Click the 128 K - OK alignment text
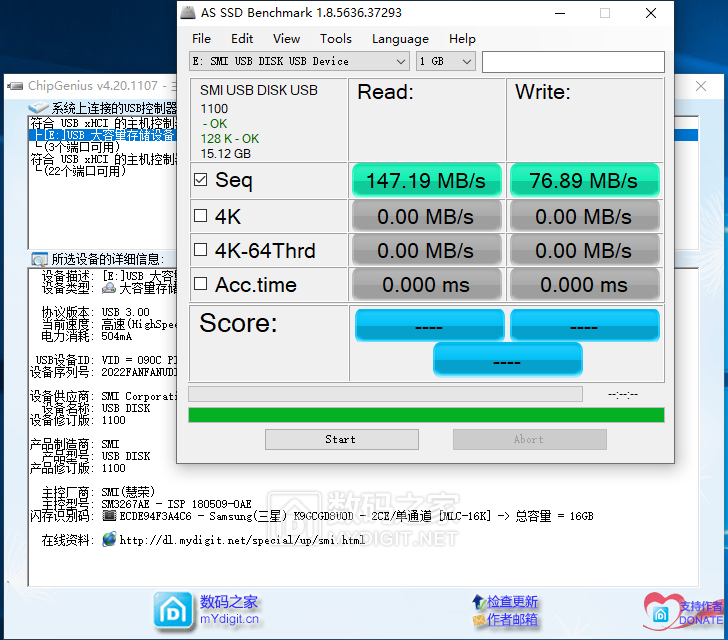This screenshot has height=640, width=728. pos(230,139)
